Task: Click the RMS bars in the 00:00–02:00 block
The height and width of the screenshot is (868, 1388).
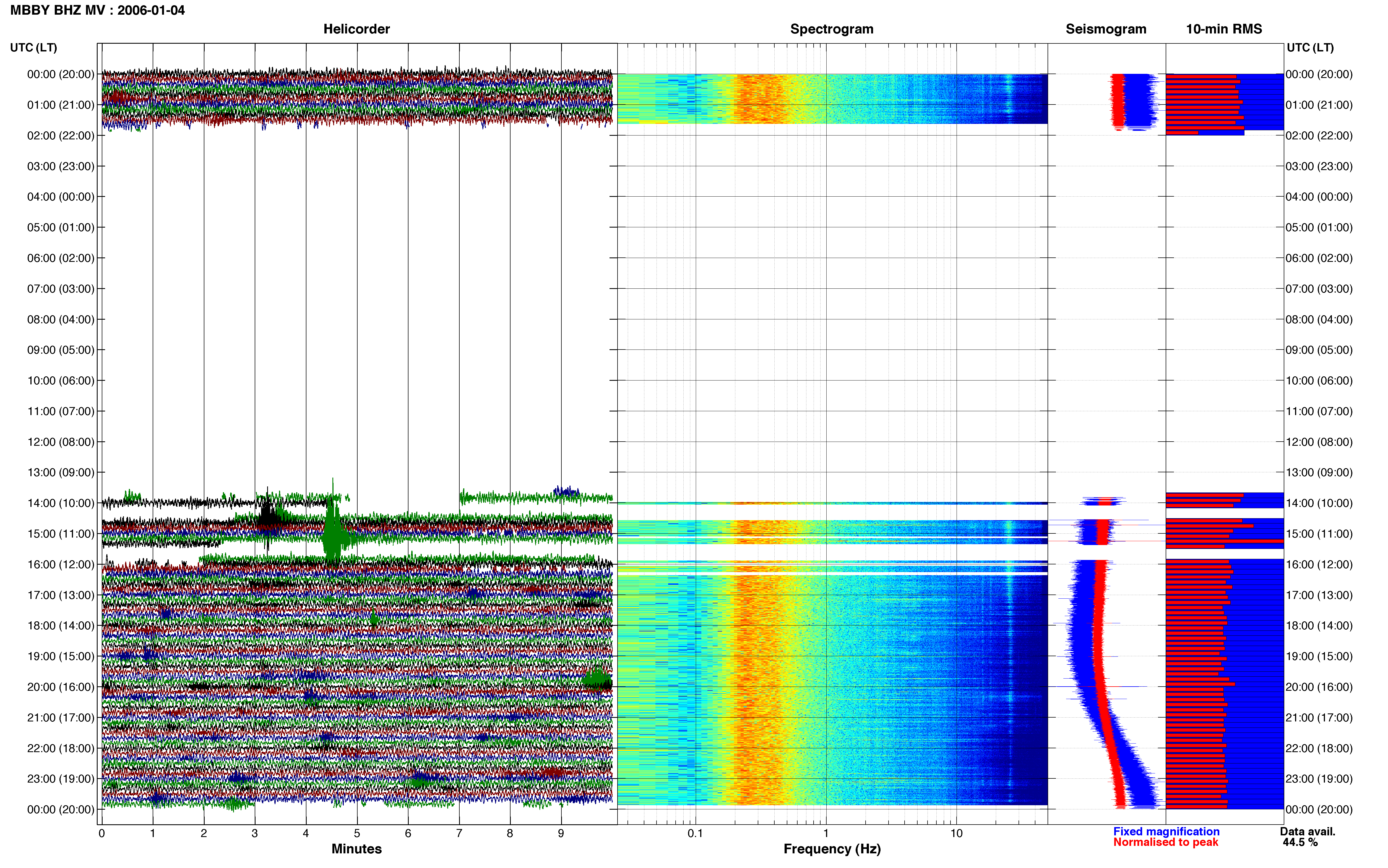Action: [1224, 105]
